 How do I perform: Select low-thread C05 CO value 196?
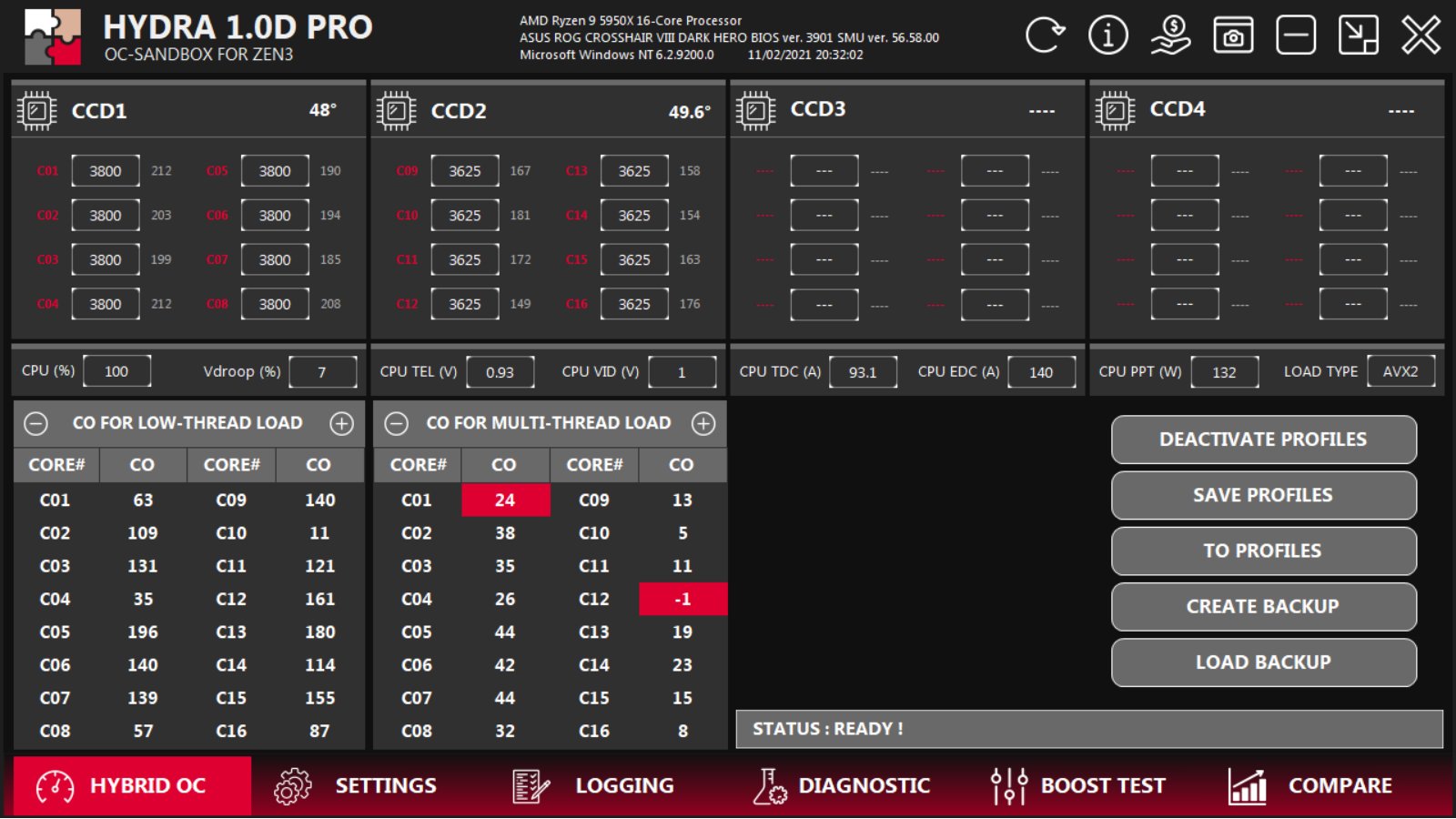(x=143, y=632)
